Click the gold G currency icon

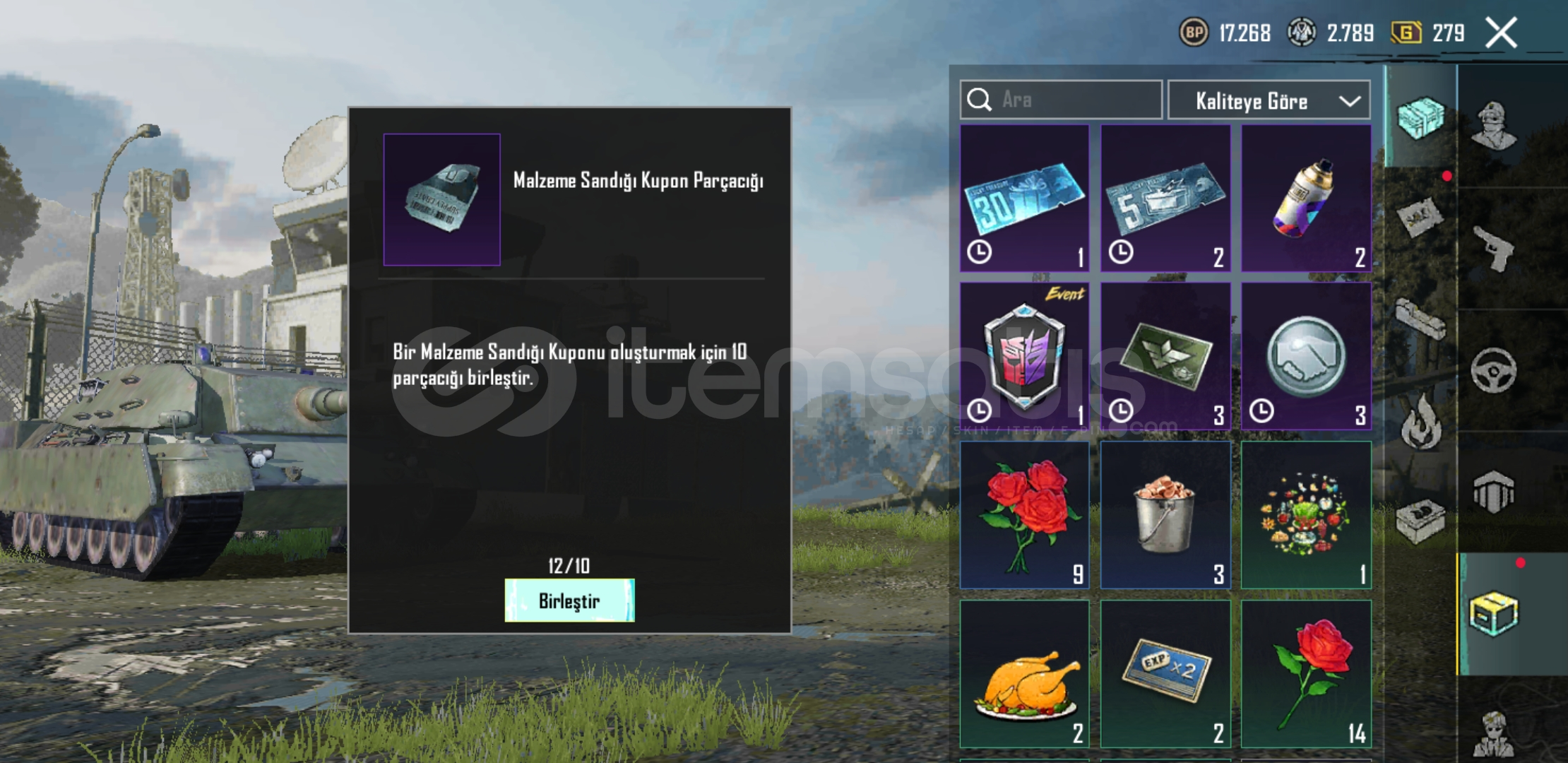1406,32
